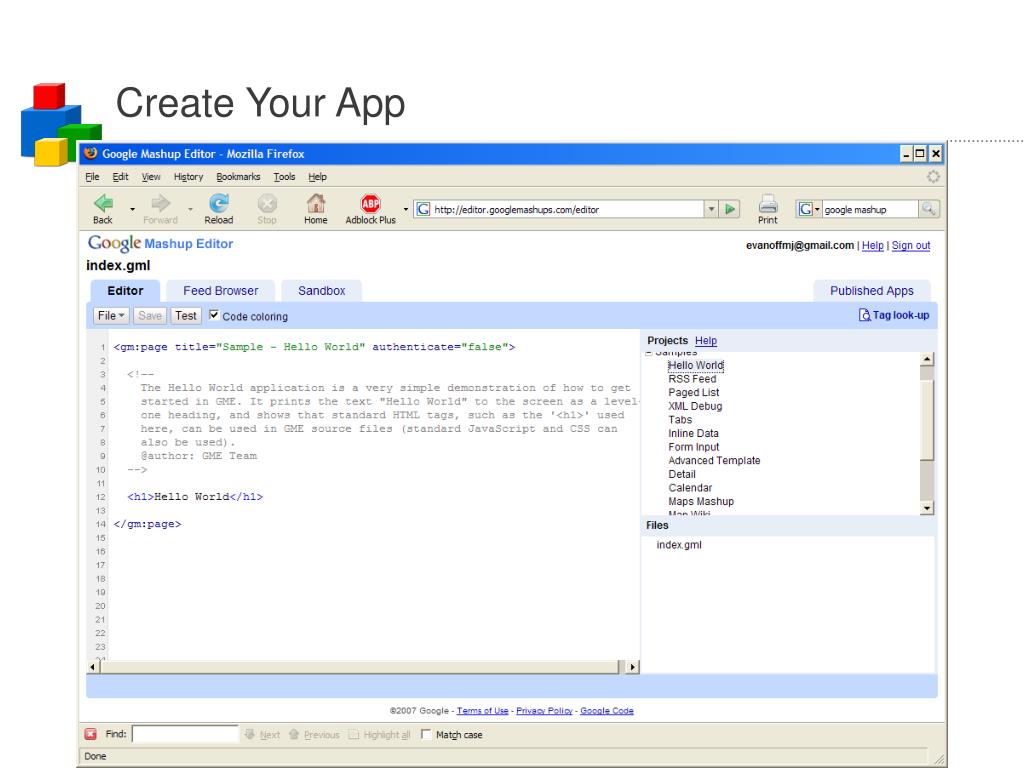Expand the URL bar history dropdown
The width and height of the screenshot is (1024, 768).
(x=711, y=209)
